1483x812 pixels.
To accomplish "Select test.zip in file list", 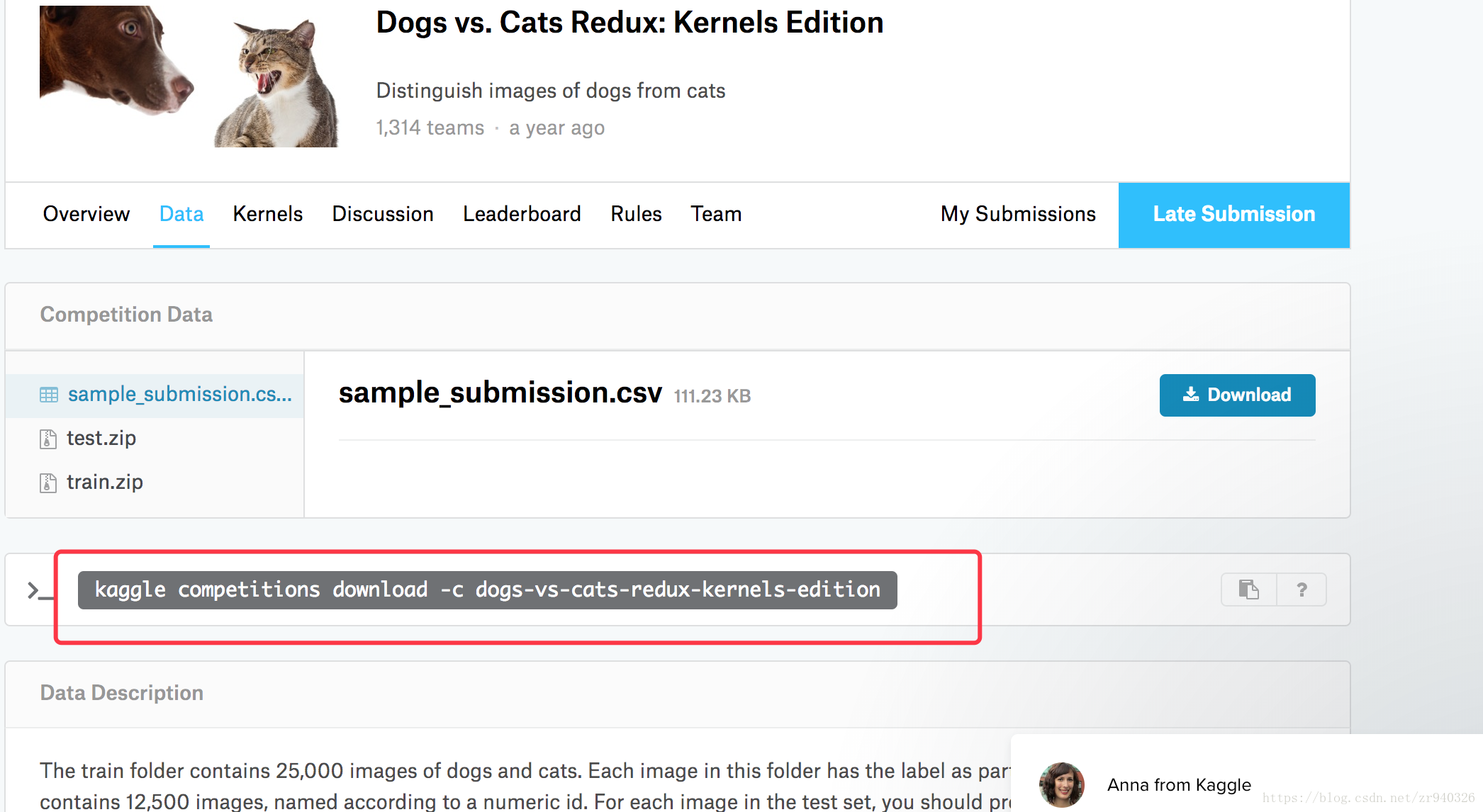I will (x=101, y=439).
